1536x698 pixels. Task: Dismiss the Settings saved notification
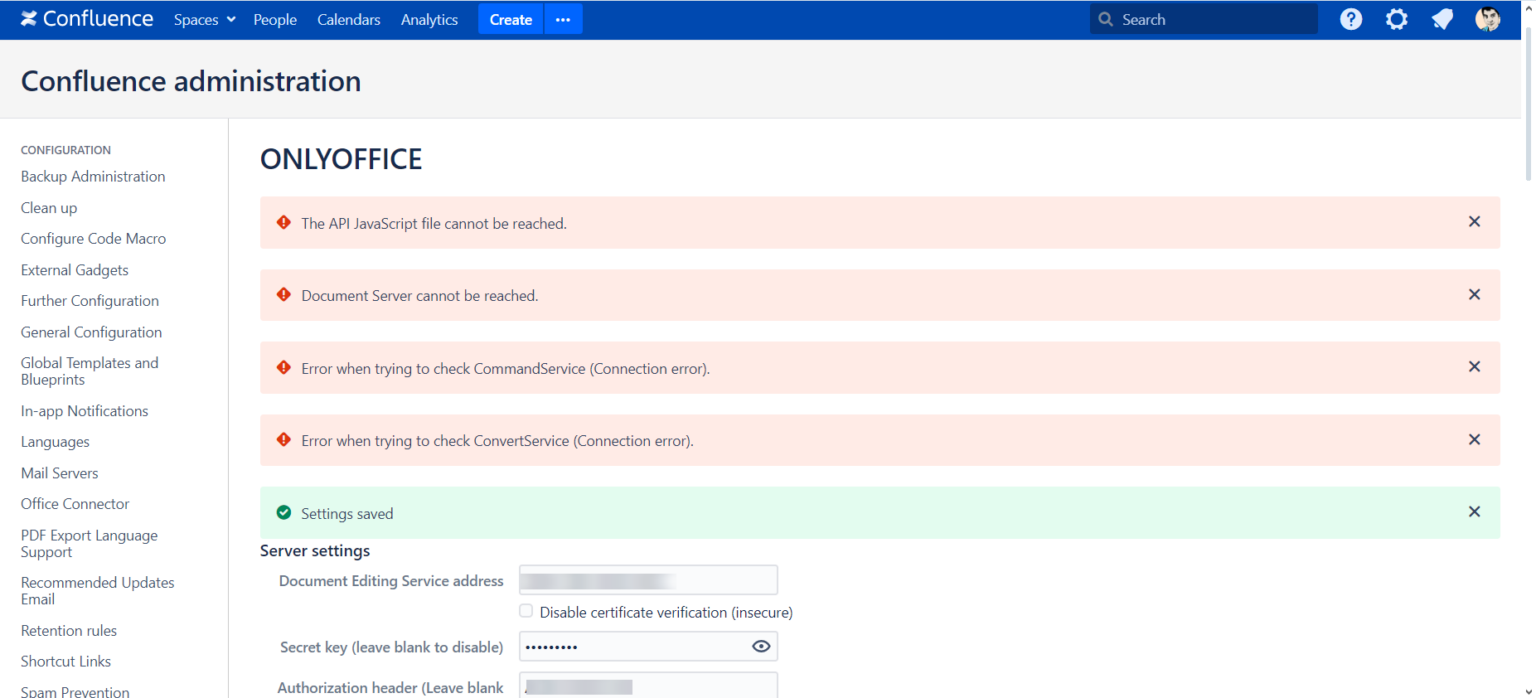(1474, 511)
